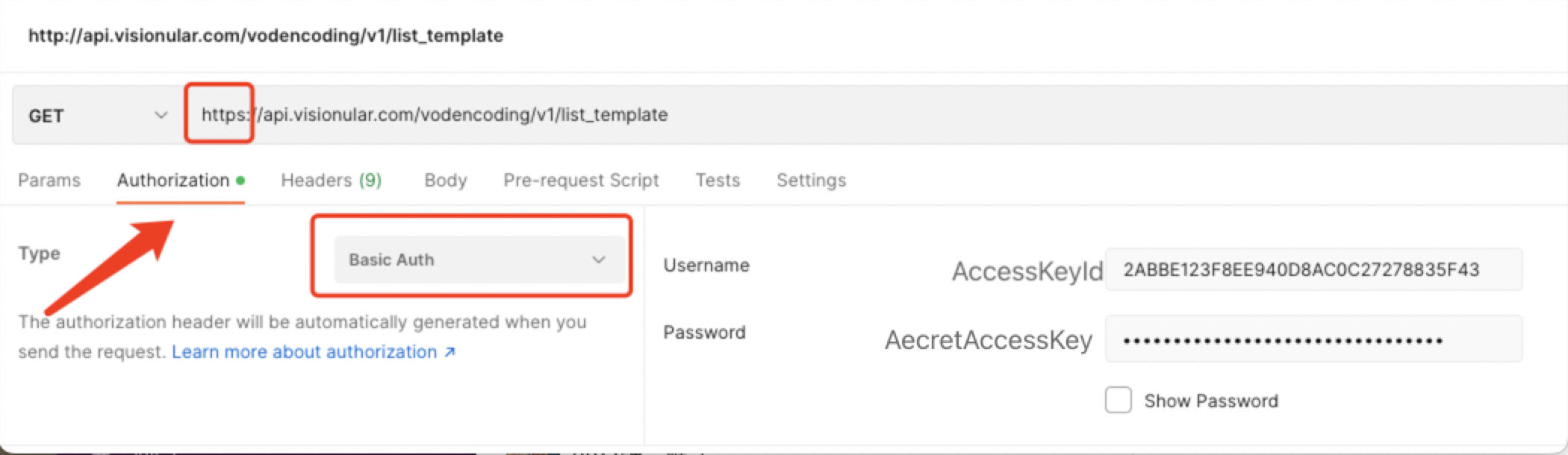This screenshot has height=455, width=1568.
Task: Go to the Body tab
Action: pos(445,181)
